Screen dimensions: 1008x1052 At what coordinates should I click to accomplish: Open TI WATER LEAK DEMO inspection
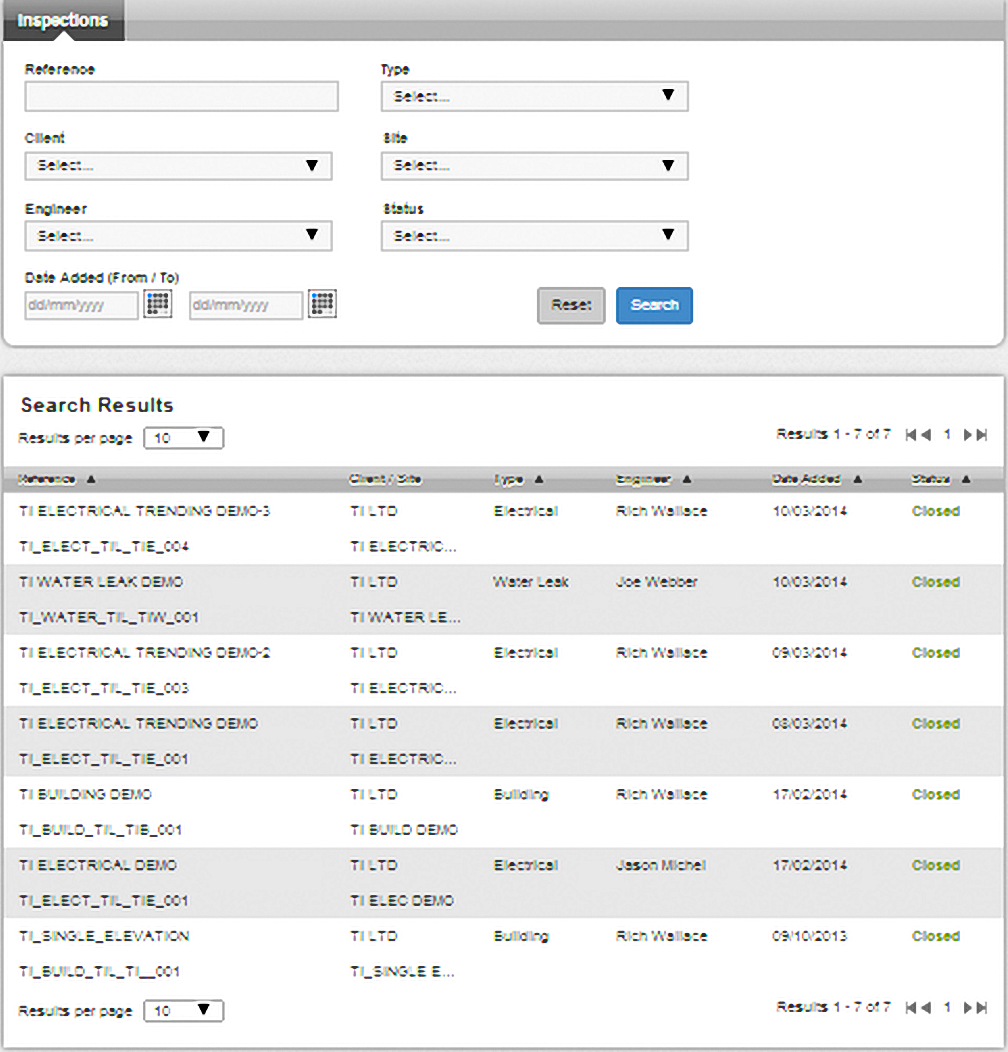pyautogui.click(x=101, y=582)
